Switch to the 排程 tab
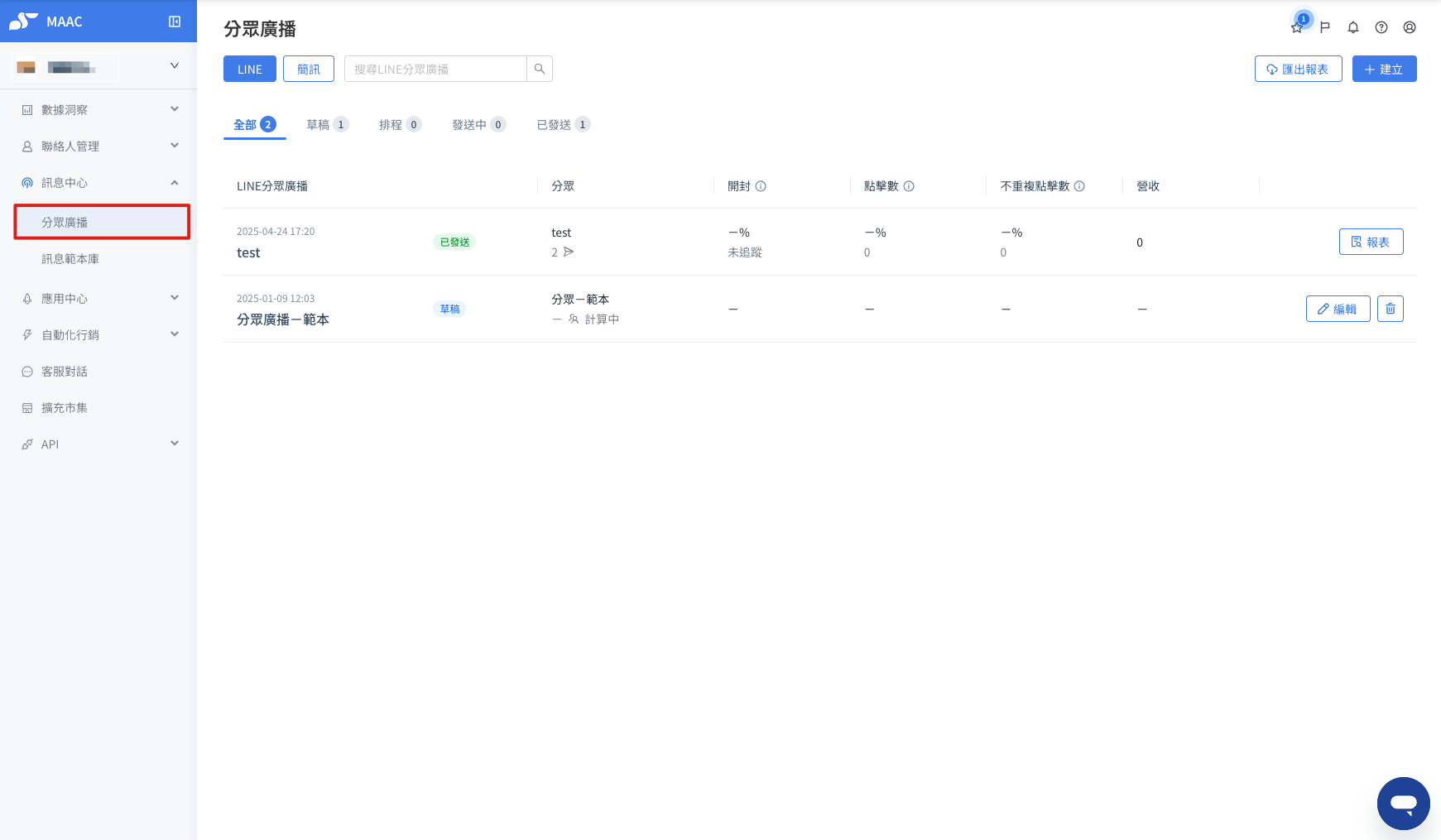Image resolution: width=1441 pixels, height=840 pixels. [401, 125]
